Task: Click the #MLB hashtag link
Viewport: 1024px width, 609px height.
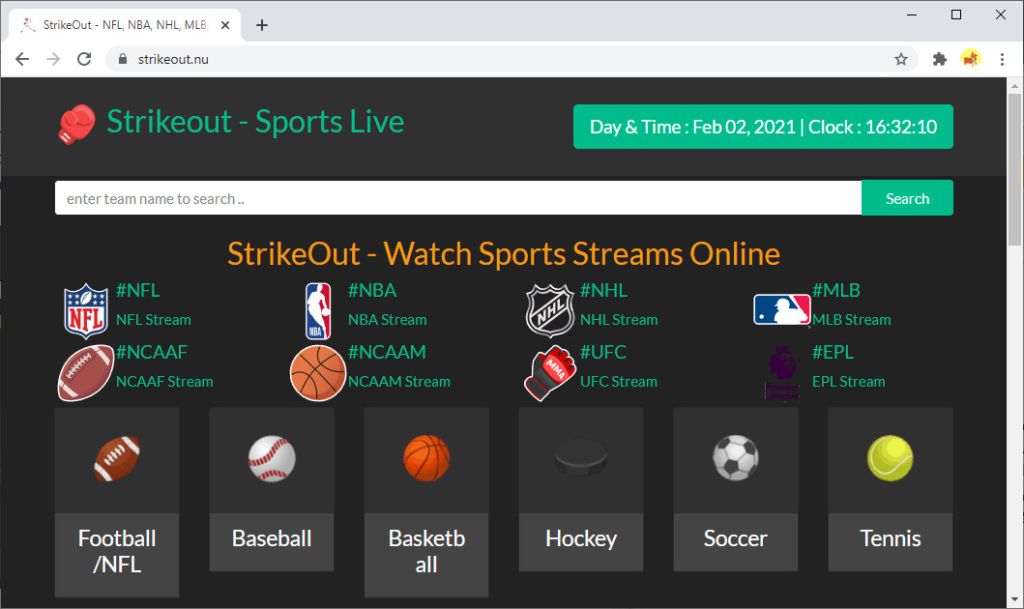Action: [837, 290]
